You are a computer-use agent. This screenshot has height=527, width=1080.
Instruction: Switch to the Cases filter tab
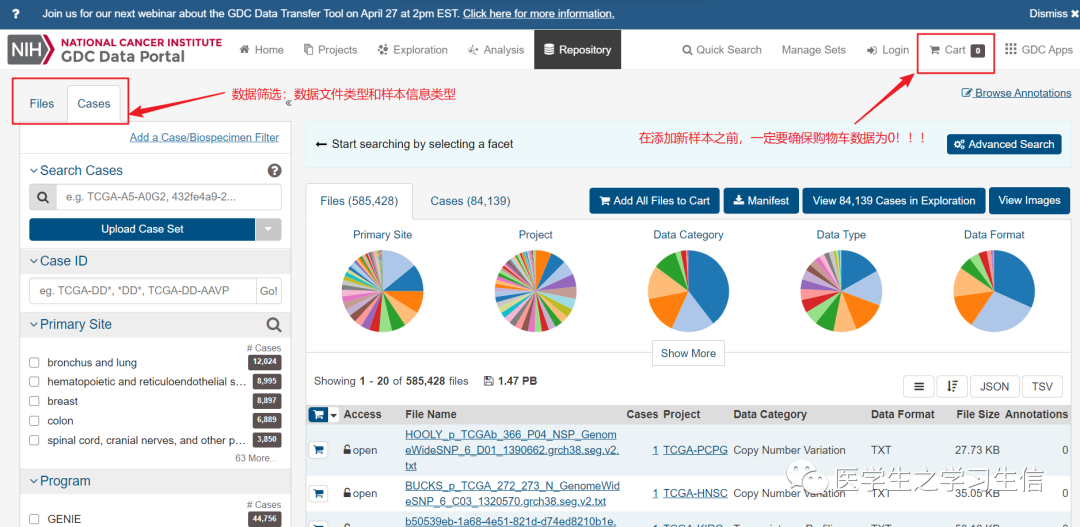coord(94,103)
